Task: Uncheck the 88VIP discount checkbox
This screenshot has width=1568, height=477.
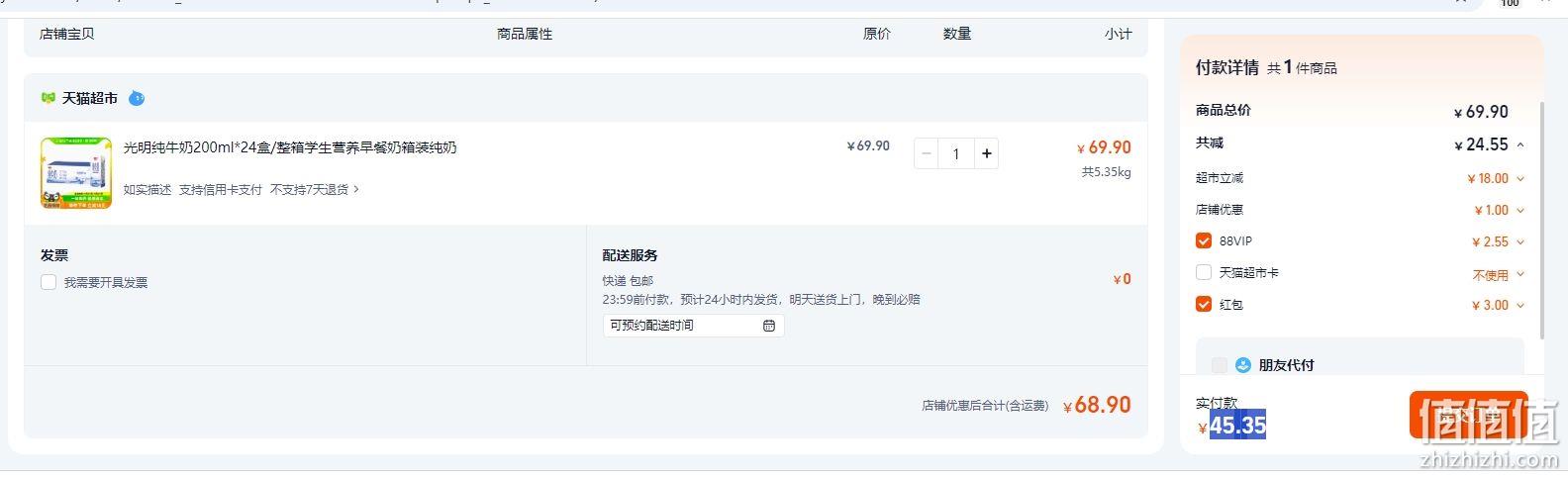Action: click(x=1204, y=240)
